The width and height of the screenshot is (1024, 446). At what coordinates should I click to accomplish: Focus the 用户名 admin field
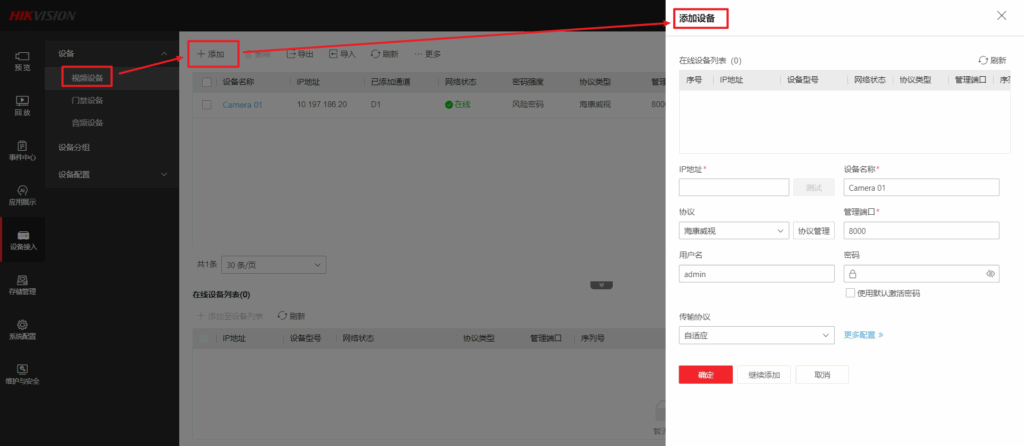tap(756, 274)
